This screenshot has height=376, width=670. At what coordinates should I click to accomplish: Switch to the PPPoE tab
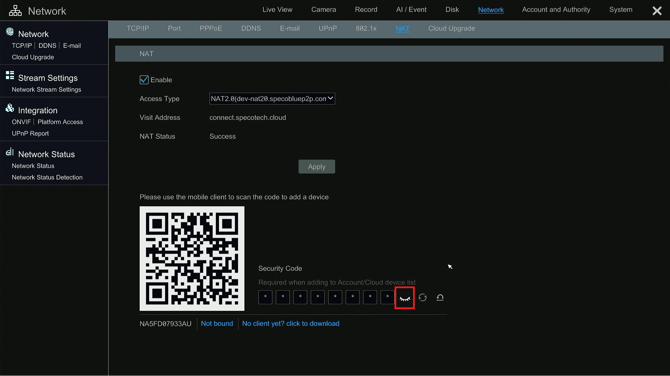click(x=211, y=29)
